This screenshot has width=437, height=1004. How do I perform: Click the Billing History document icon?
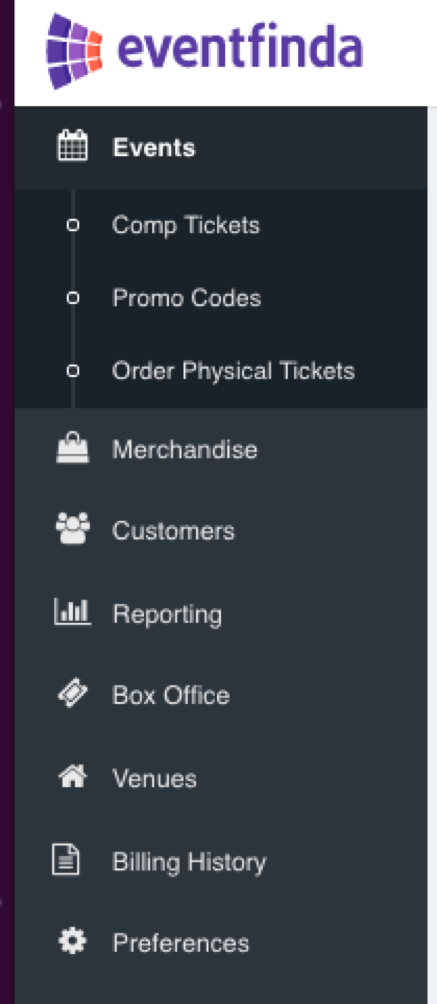coord(66,860)
